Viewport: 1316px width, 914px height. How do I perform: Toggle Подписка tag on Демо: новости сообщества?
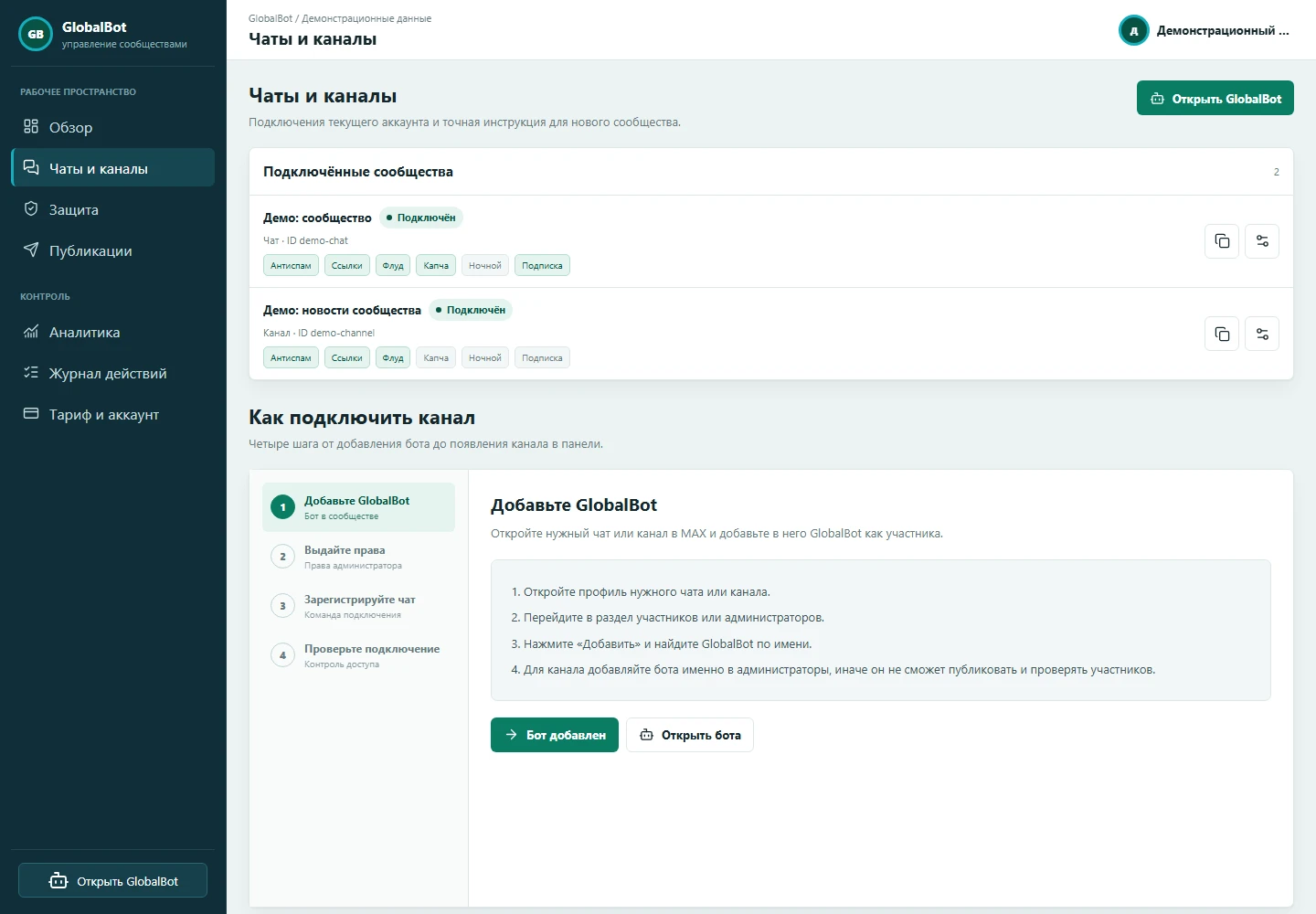(x=542, y=358)
